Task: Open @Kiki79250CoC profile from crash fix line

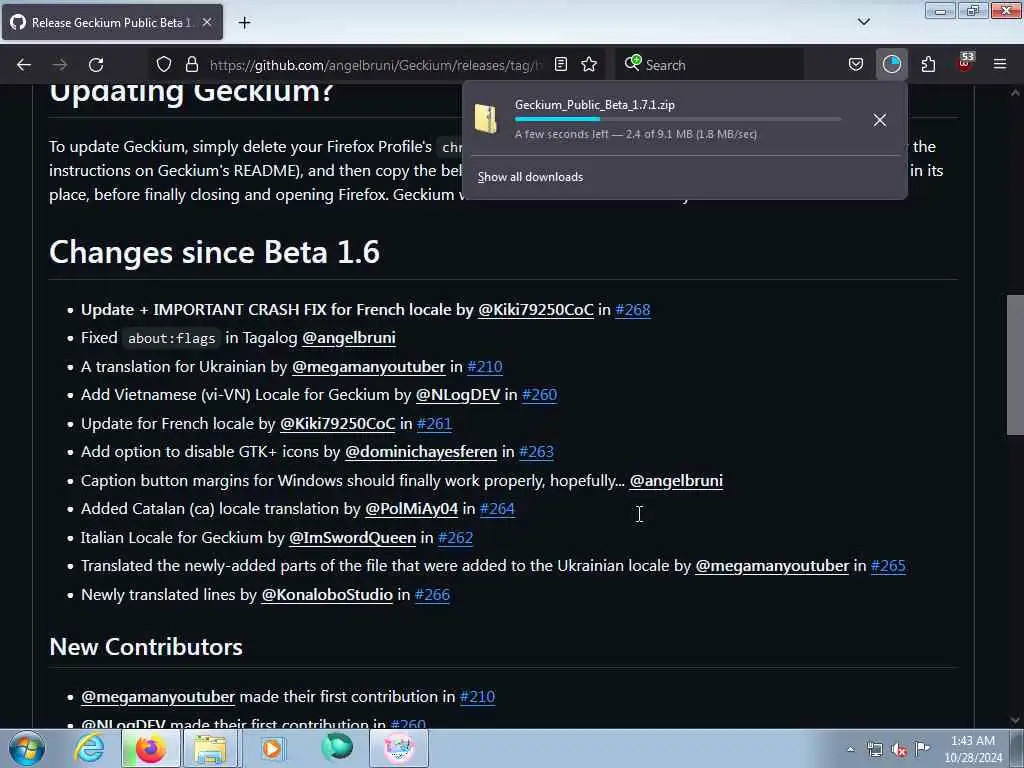Action: (536, 310)
